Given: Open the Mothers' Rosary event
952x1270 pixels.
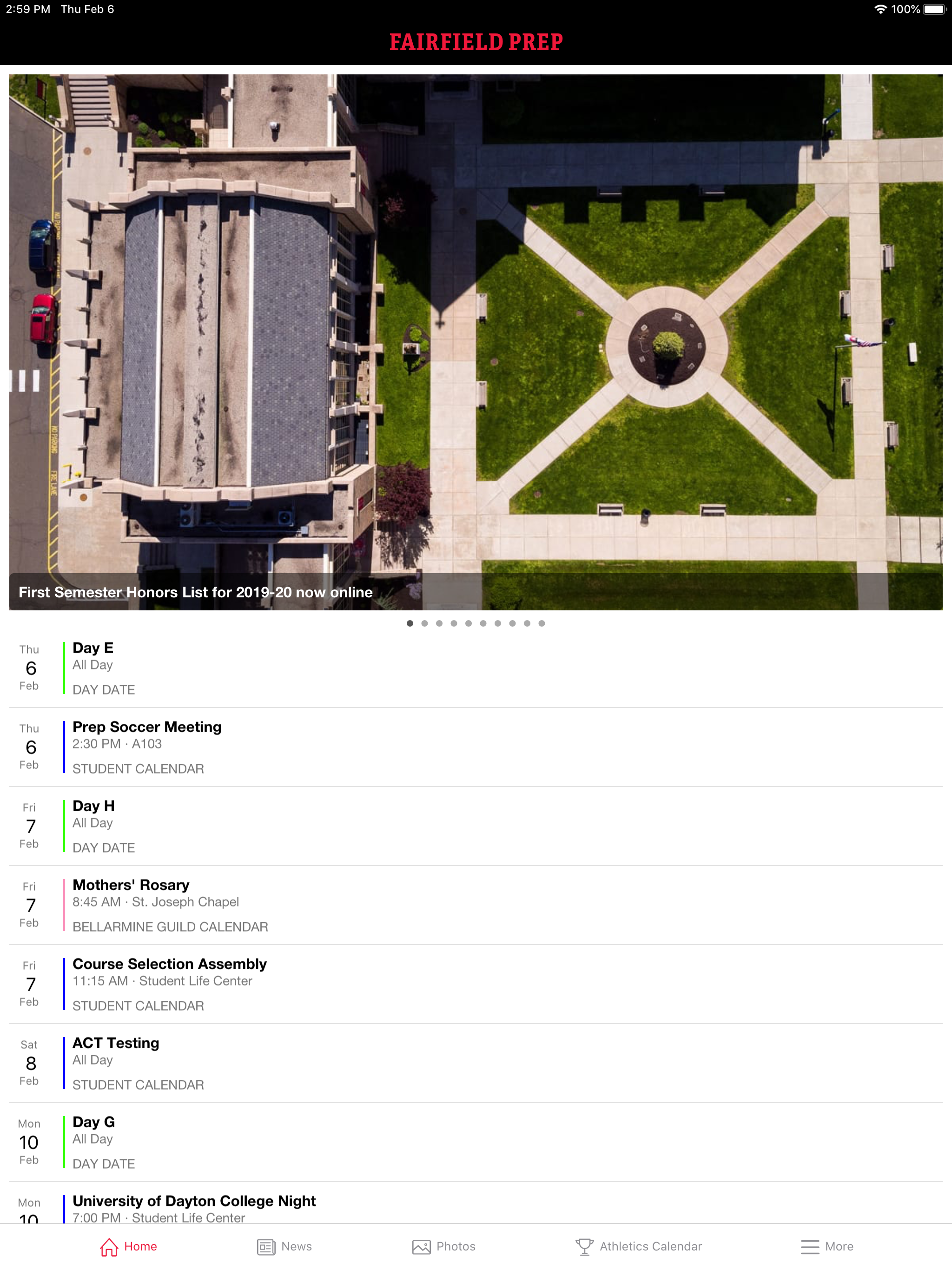Looking at the screenshot, I should [x=131, y=885].
